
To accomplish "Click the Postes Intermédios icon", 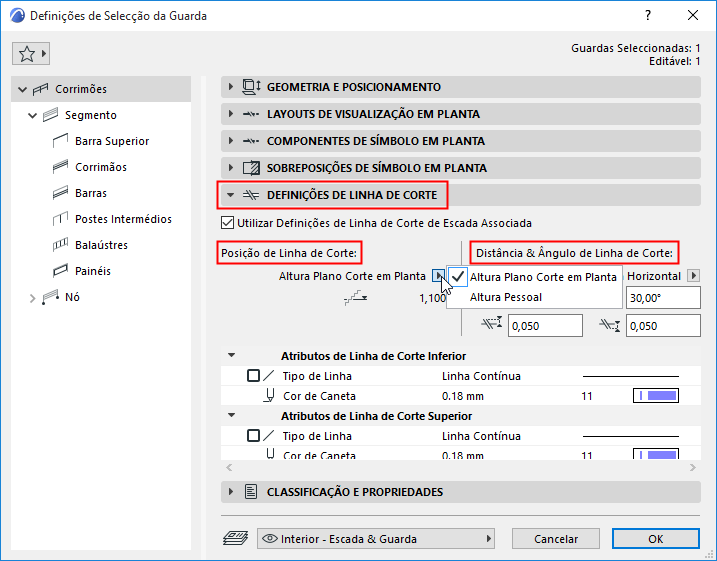I will tap(59, 219).
